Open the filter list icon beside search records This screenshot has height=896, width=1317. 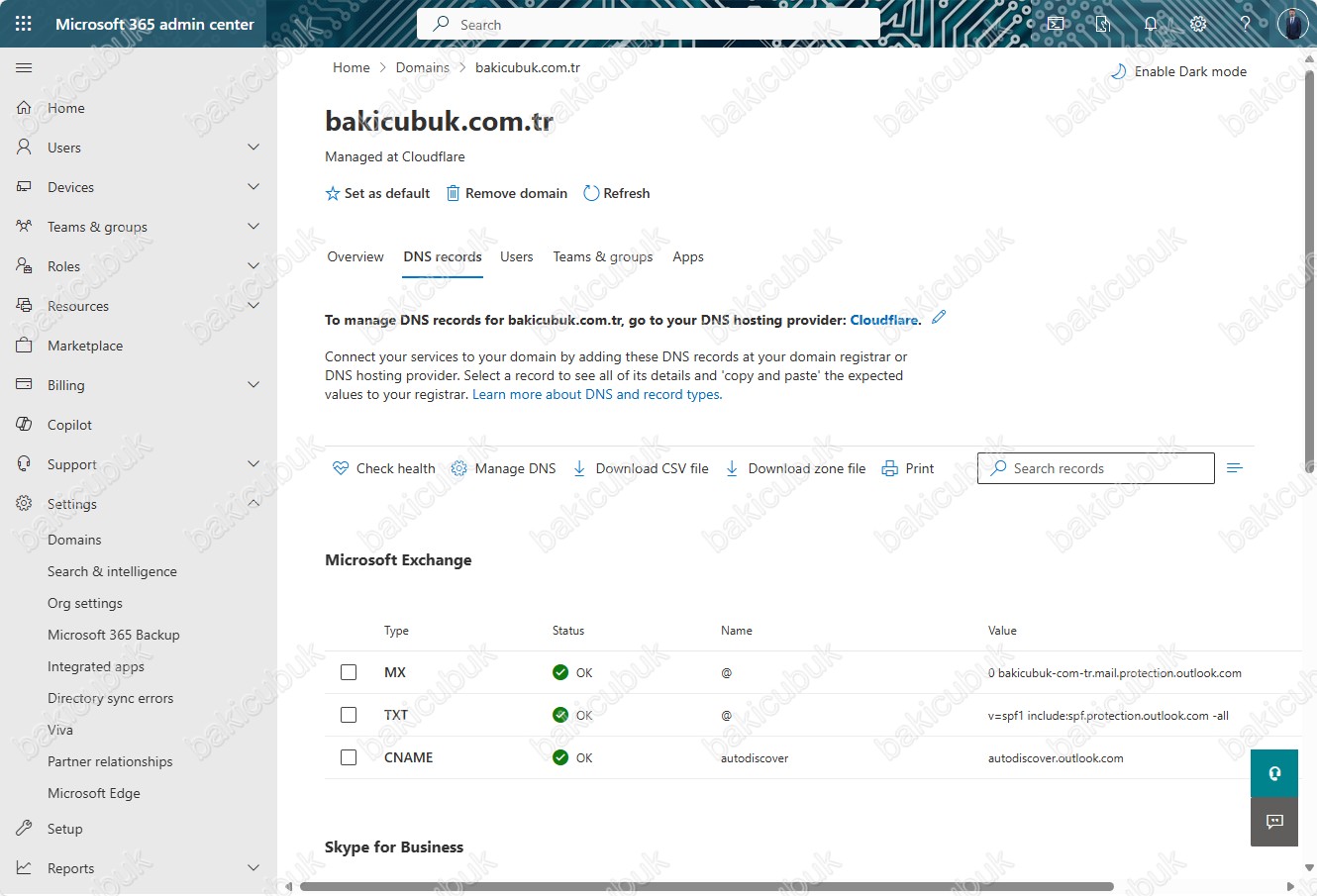click(x=1234, y=468)
